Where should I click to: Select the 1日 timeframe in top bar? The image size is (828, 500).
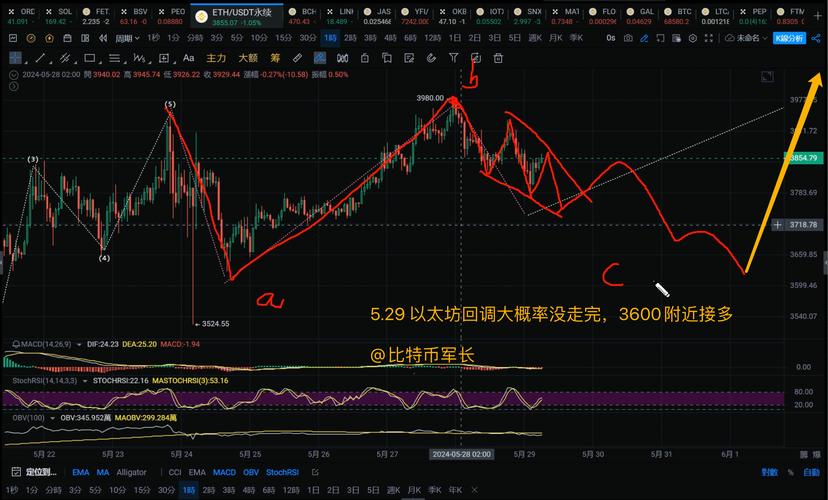click(455, 38)
